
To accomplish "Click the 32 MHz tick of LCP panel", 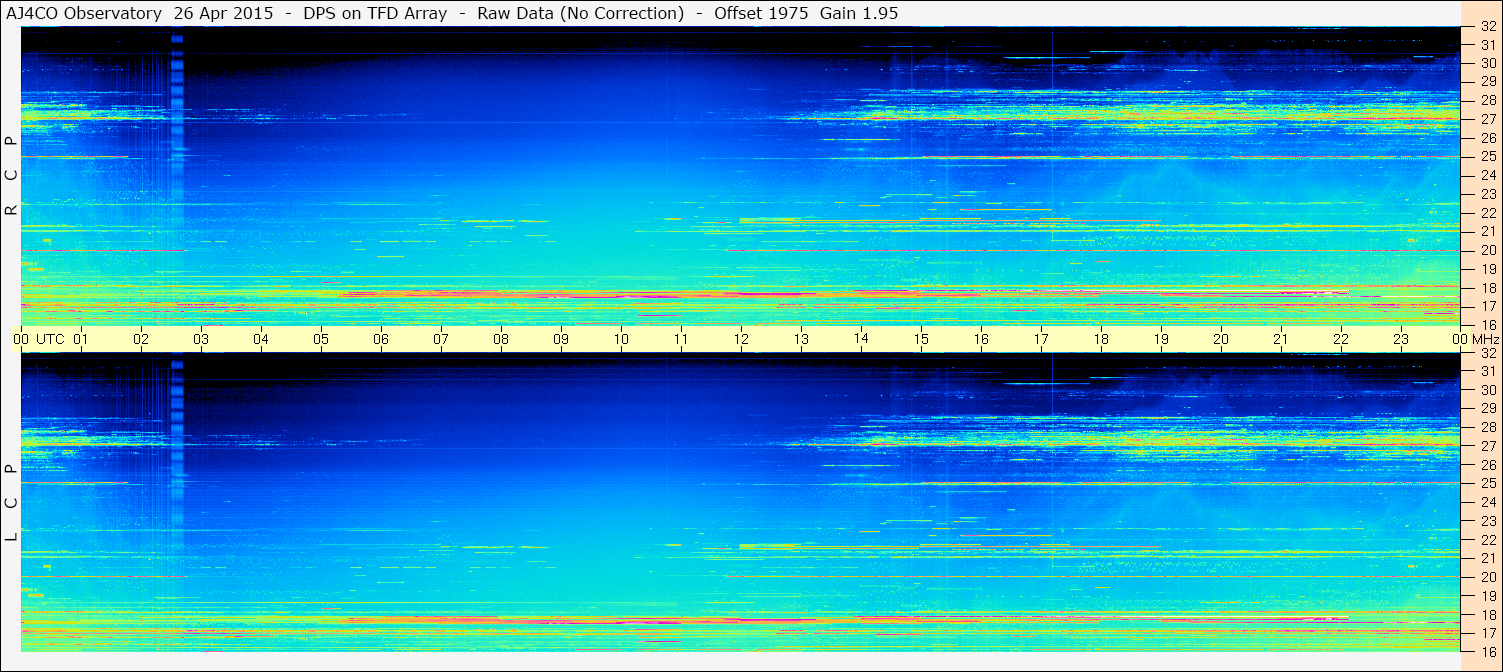I will tap(1487, 353).
